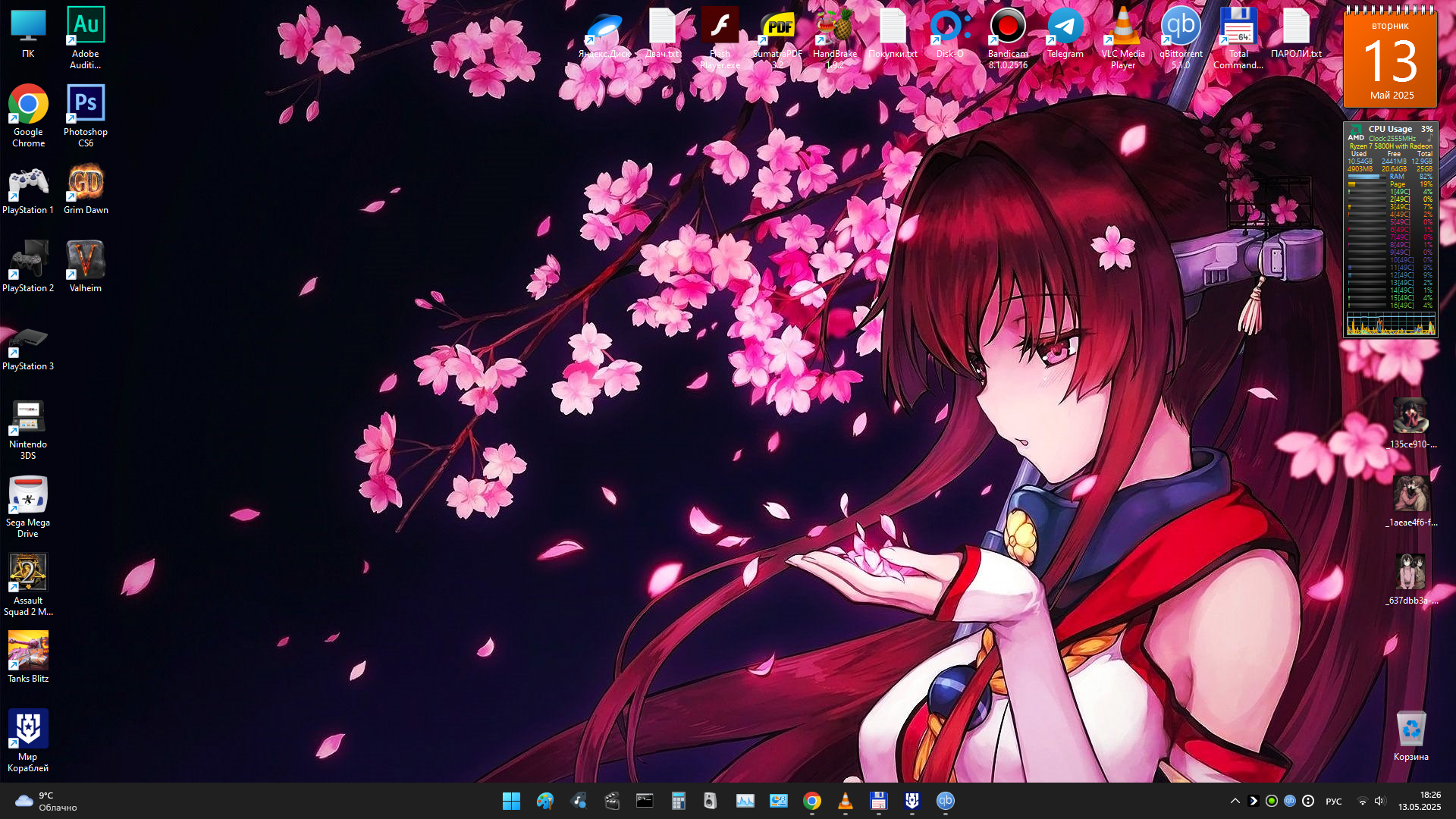This screenshot has width=1456, height=819.
Task: Select Disk-O desktop shortcut
Action: [950, 34]
